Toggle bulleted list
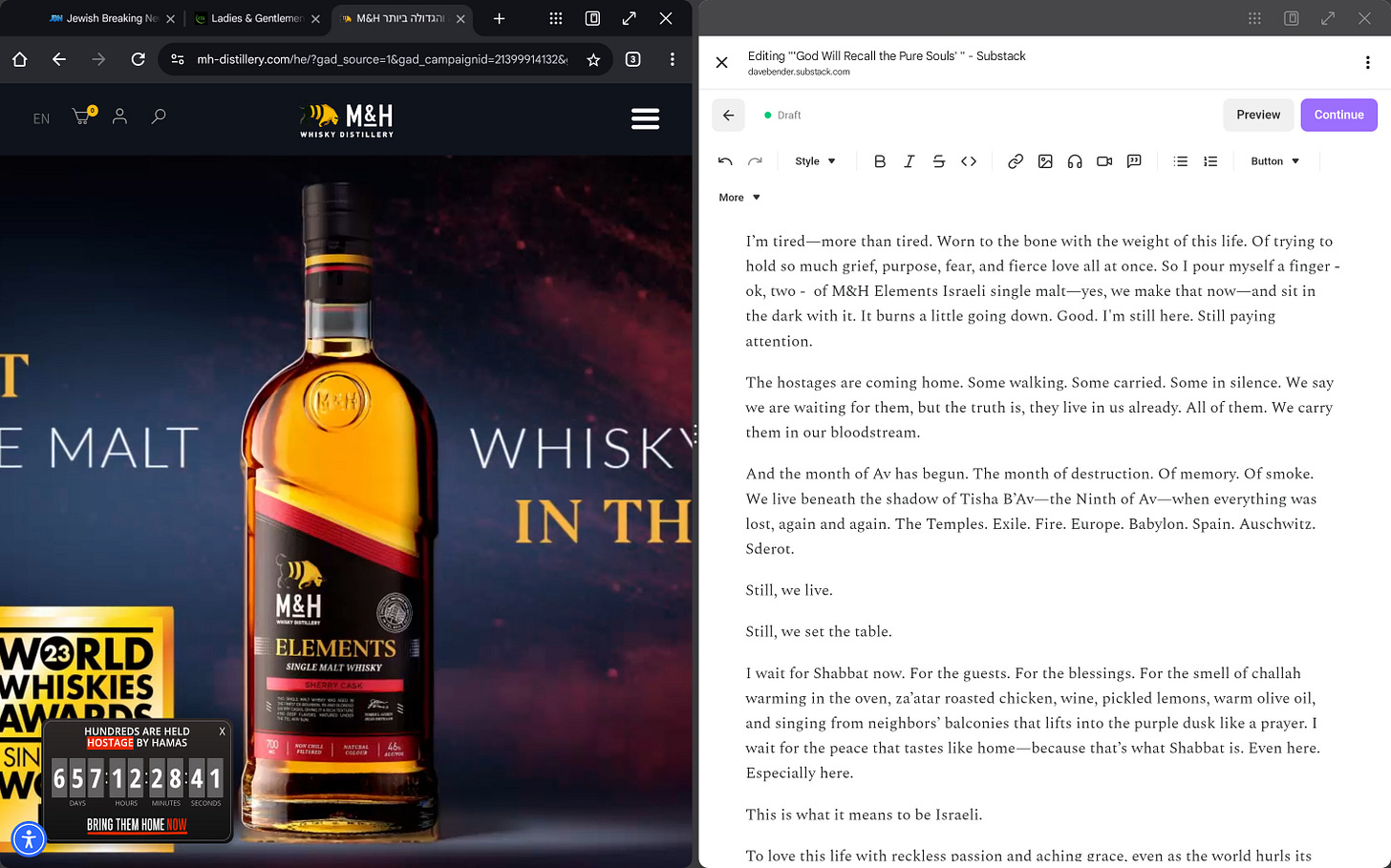This screenshot has height=868, width=1391. pyautogui.click(x=1181, y=161)
